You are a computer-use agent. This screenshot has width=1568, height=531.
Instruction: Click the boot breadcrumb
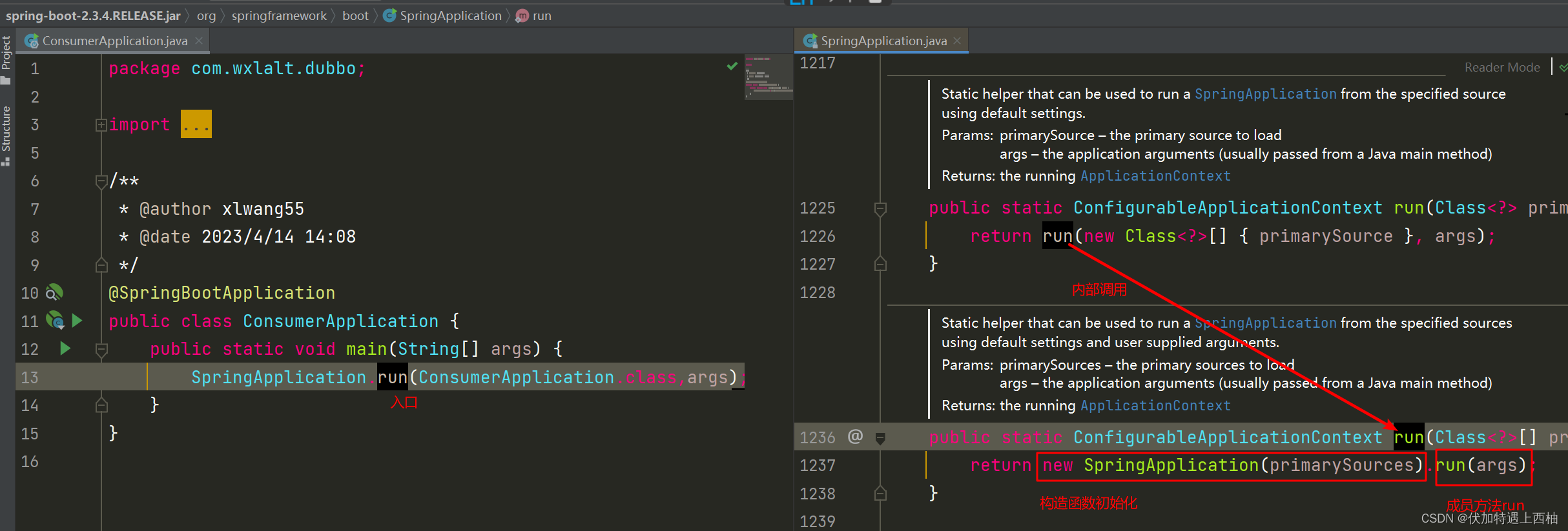[x=355, y=15]
